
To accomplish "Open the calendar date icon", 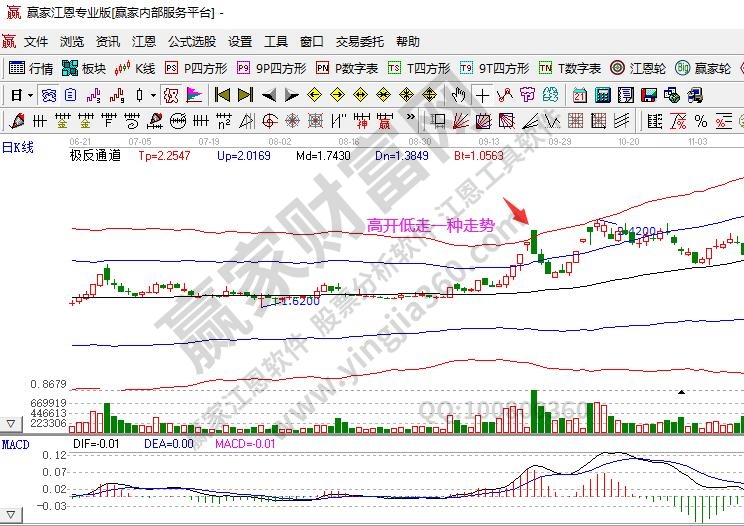I will coord(580,95).
